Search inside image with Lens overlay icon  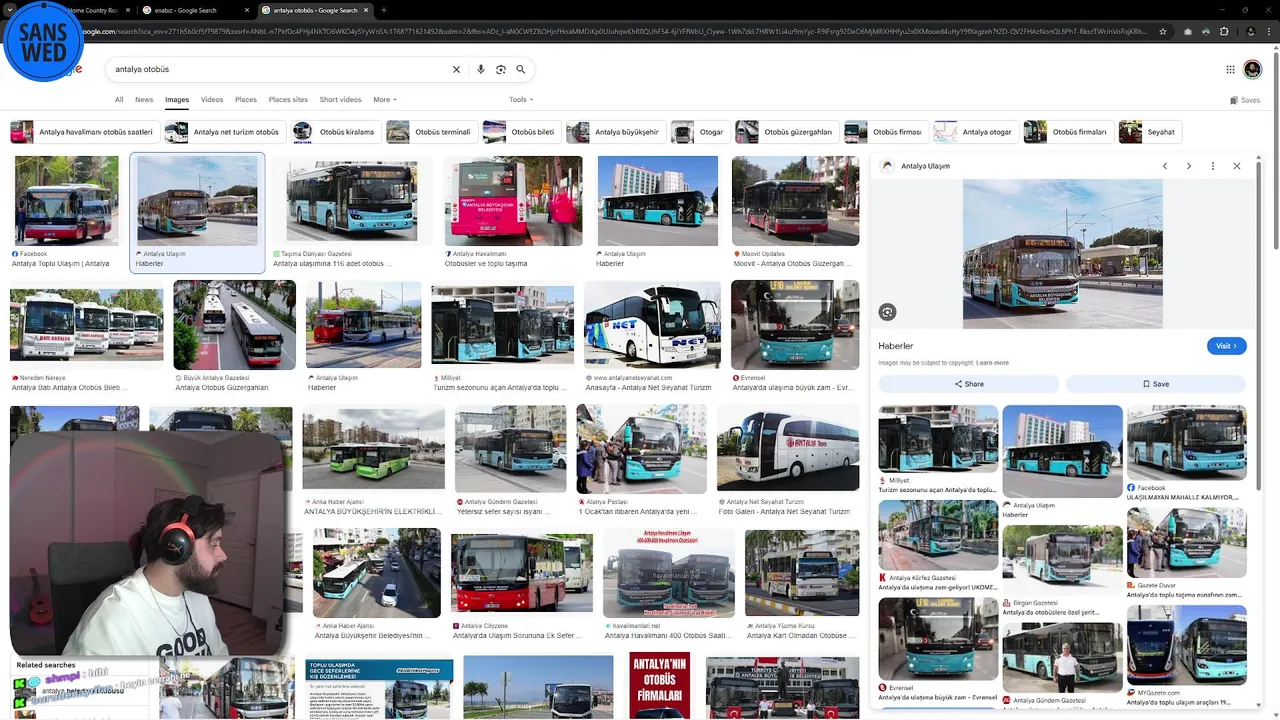(x=887, y=312)
